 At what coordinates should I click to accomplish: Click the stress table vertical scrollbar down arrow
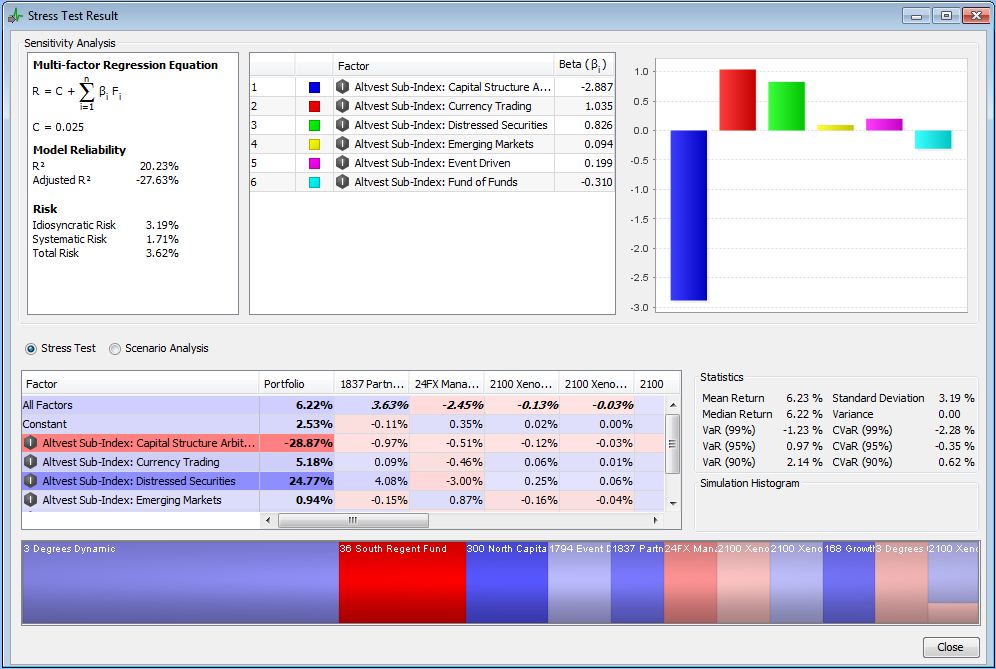[673, 503]
